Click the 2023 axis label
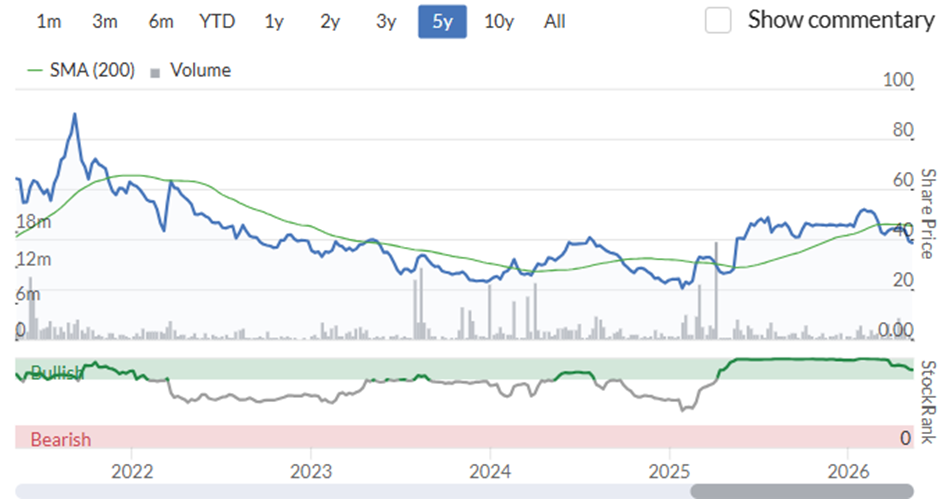This screenshot has width=940, height=499. [x=311, y=471]
